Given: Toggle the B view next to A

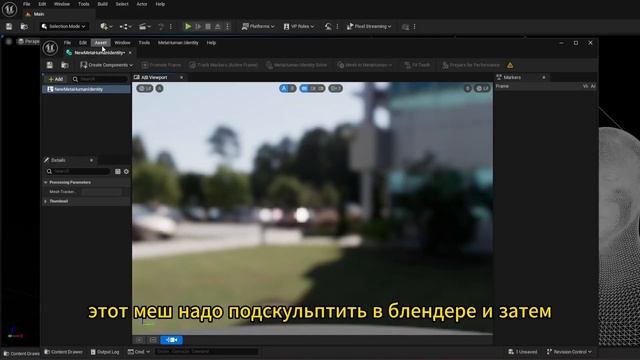Looking at the screenshot, I should click(292, 88).
